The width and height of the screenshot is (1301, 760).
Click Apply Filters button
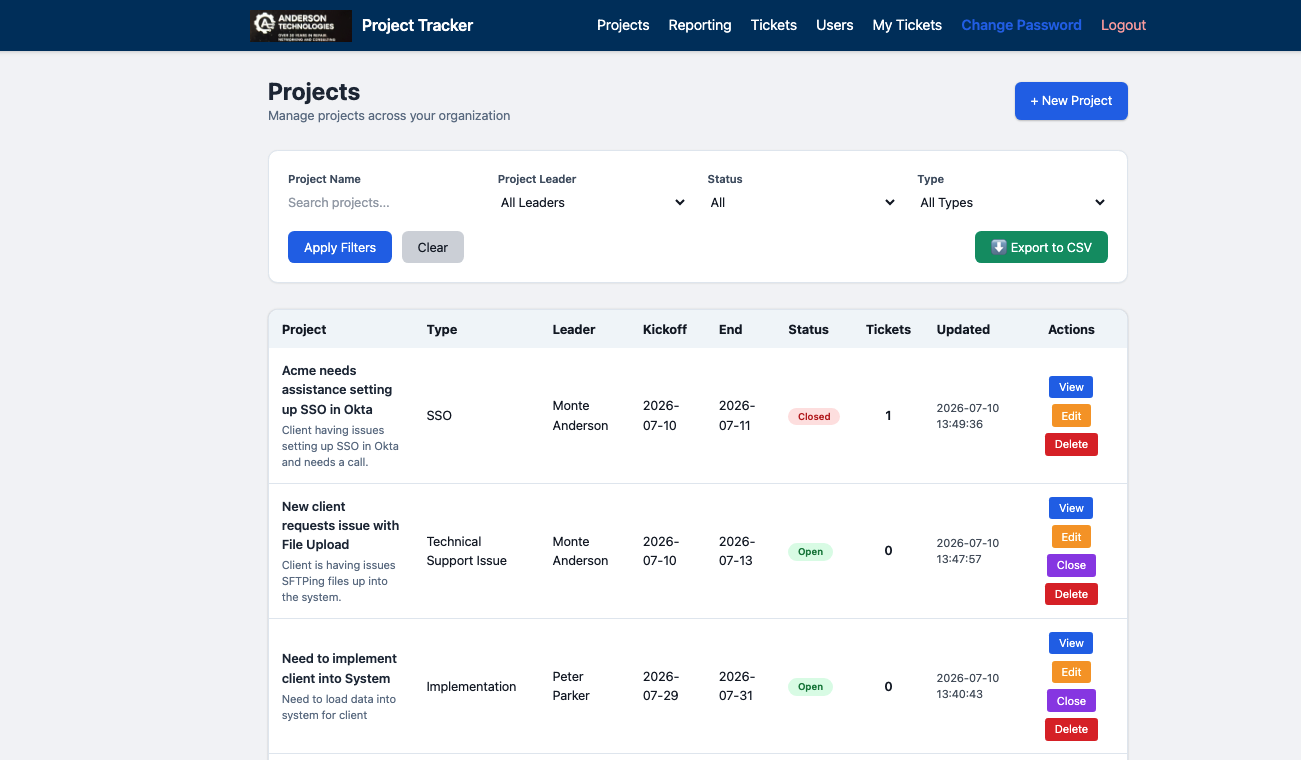pyautogui.click(x=340, y=247)
